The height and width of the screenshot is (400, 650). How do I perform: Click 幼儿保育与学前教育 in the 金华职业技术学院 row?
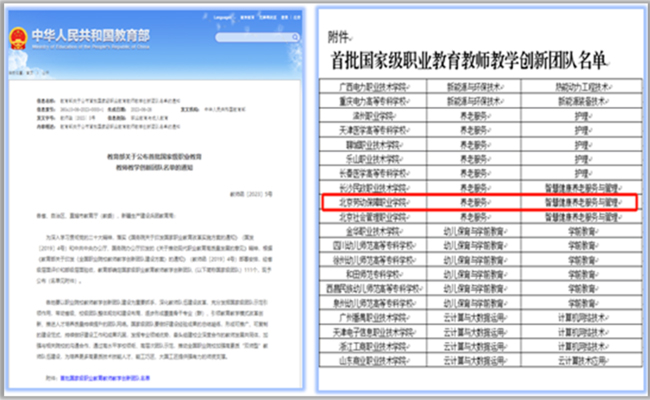[473, 231]
